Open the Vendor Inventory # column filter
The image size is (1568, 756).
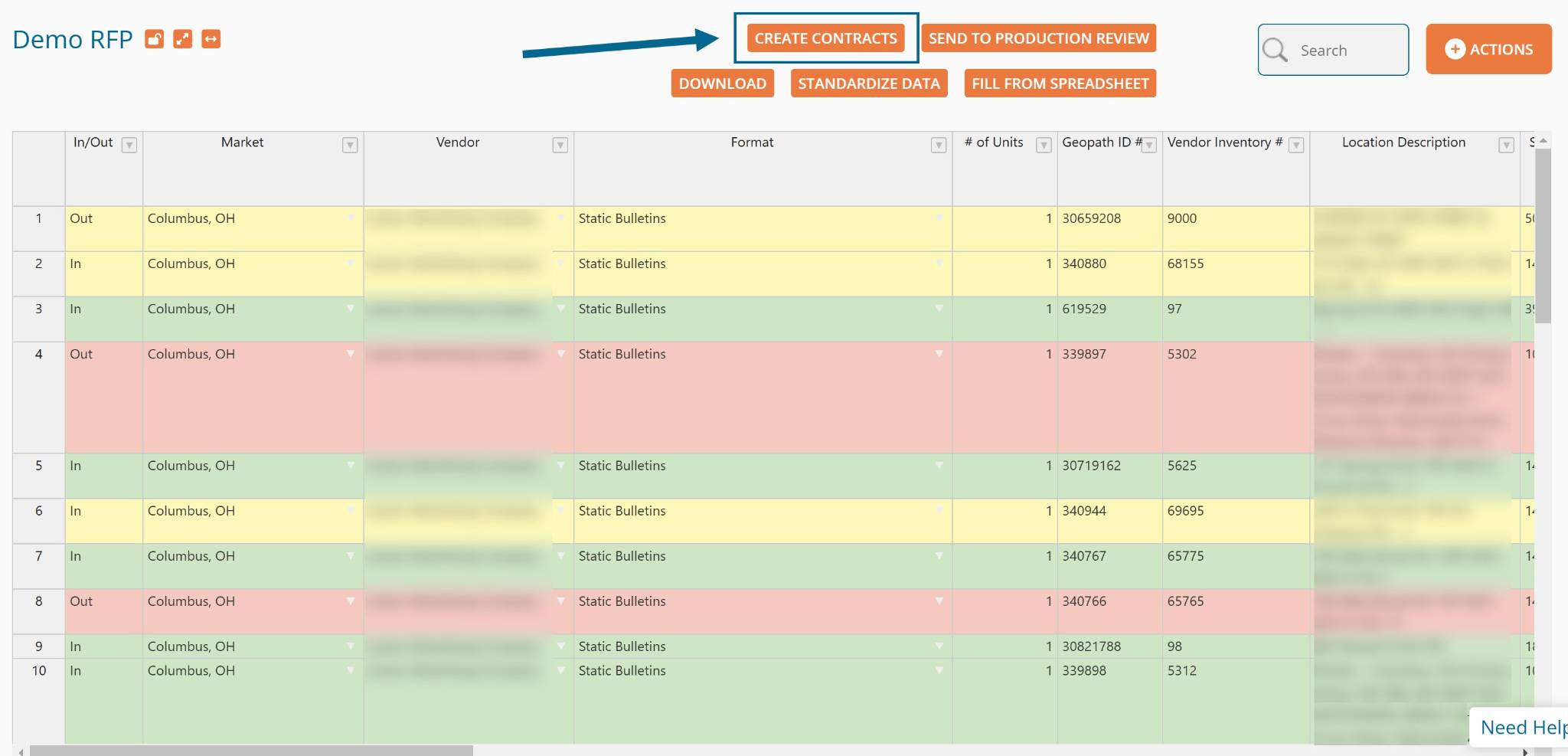pyautogui.click(x=1296, y=146)
